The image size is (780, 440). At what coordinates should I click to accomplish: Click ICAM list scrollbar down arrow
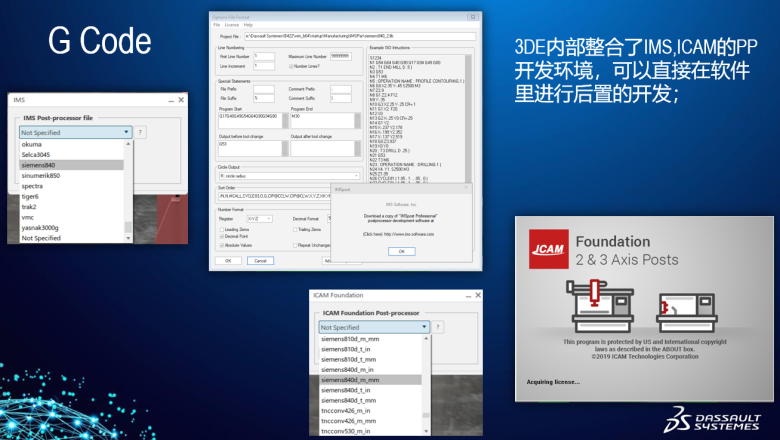point(426,431)
